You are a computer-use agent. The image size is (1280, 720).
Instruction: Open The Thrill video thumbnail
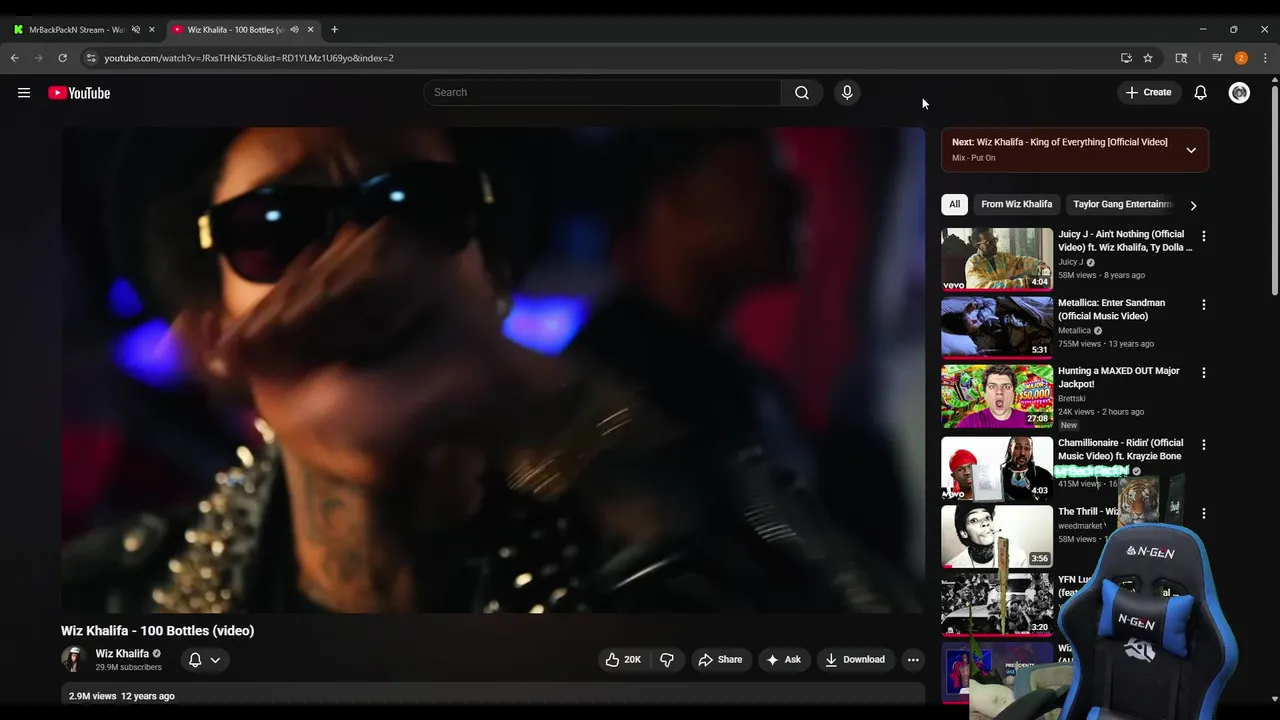pos(997,537)
